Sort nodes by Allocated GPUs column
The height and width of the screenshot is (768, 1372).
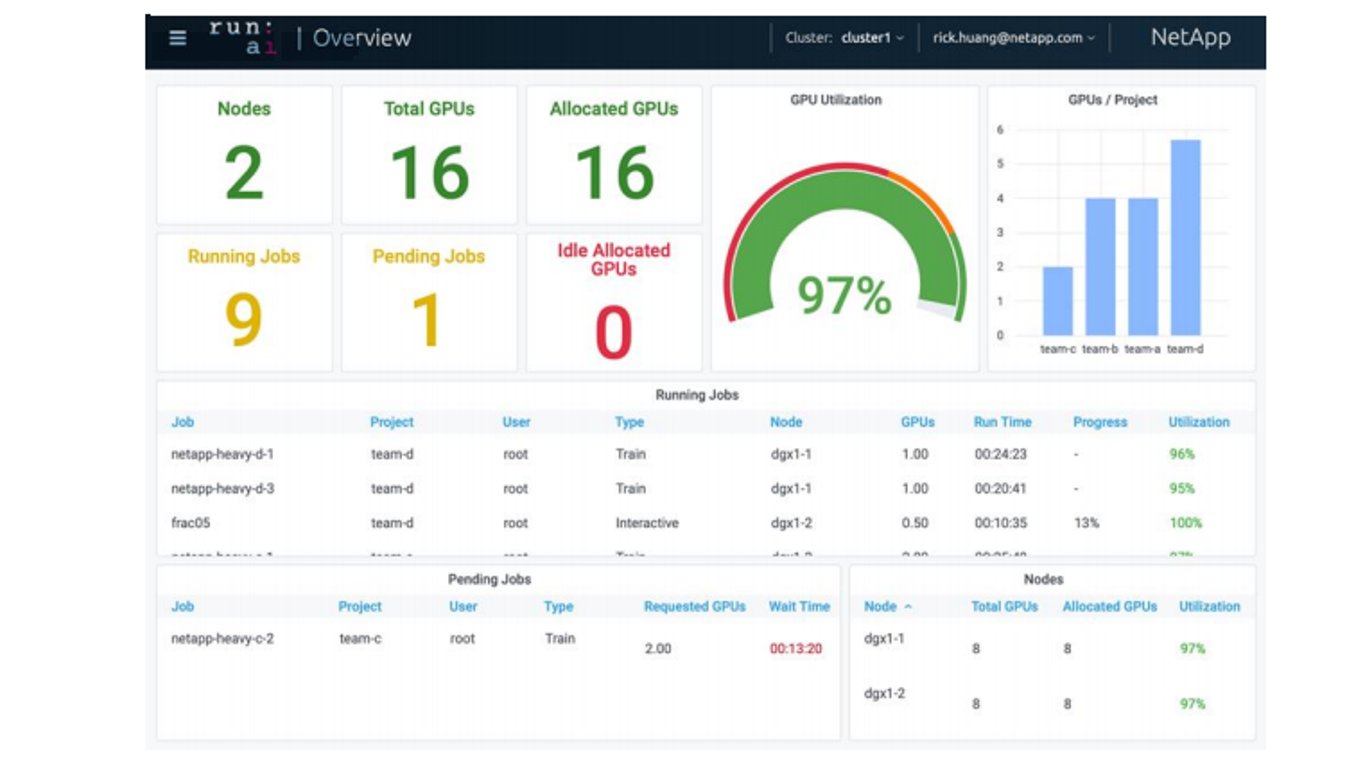pos(1110,606)
